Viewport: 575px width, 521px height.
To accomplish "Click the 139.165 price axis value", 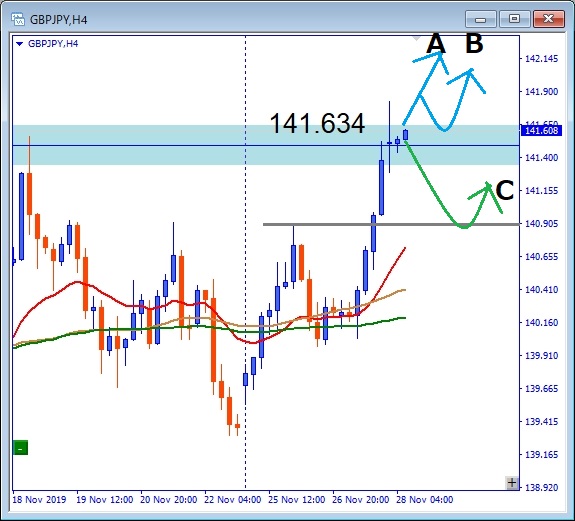I will click(541, 455).
